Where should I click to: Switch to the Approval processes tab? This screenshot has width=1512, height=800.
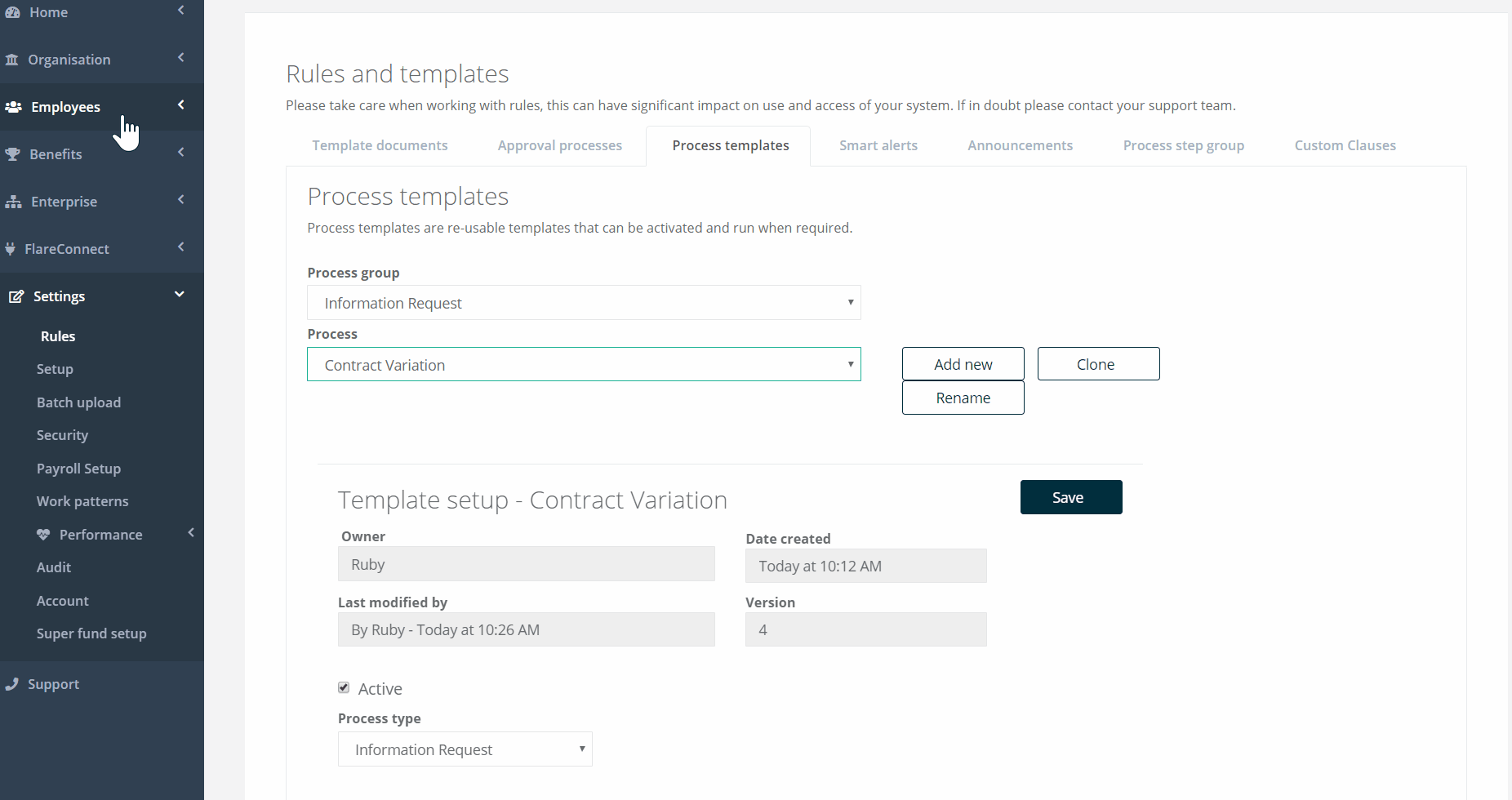[x=559, y=145]
